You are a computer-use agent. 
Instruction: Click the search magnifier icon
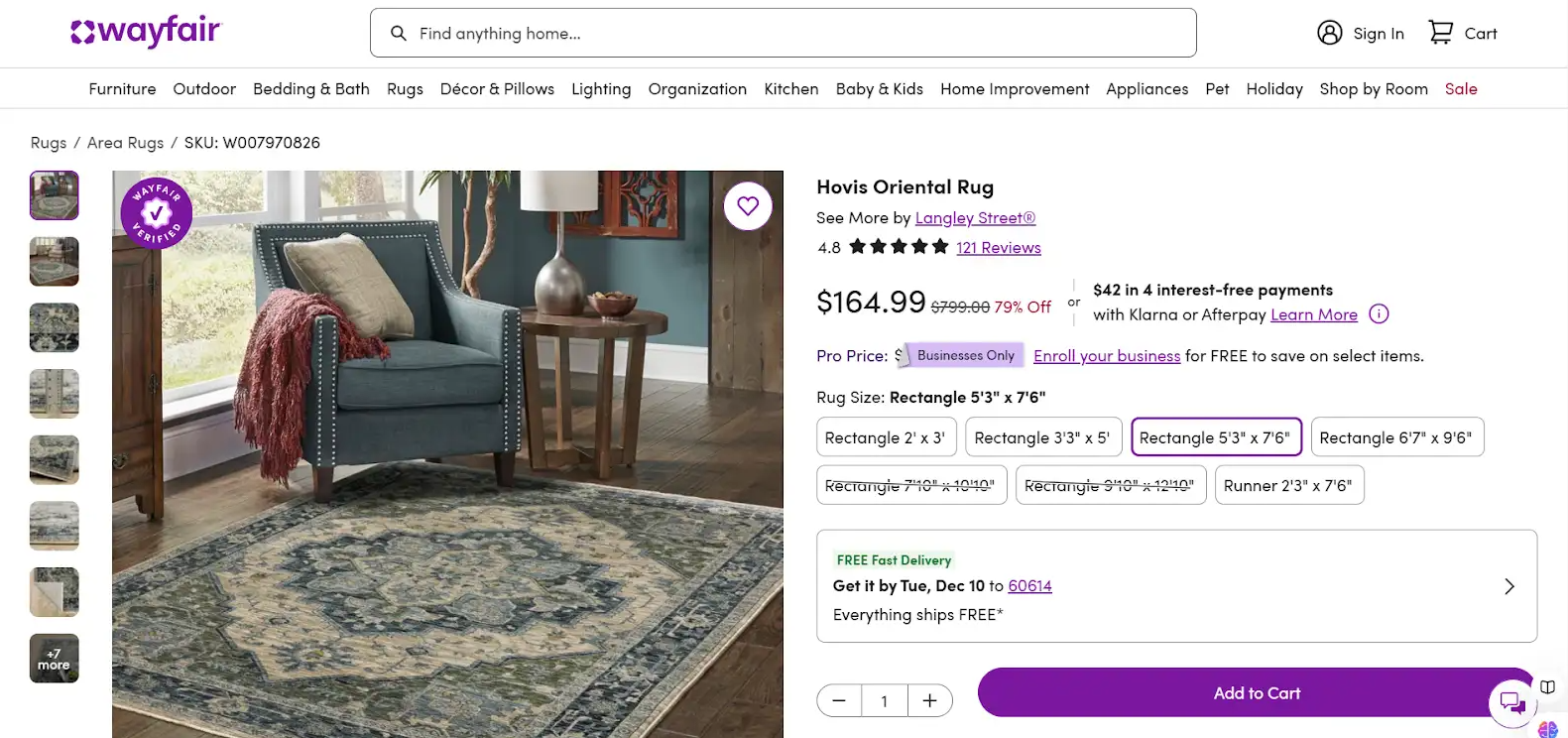(399, 33)
